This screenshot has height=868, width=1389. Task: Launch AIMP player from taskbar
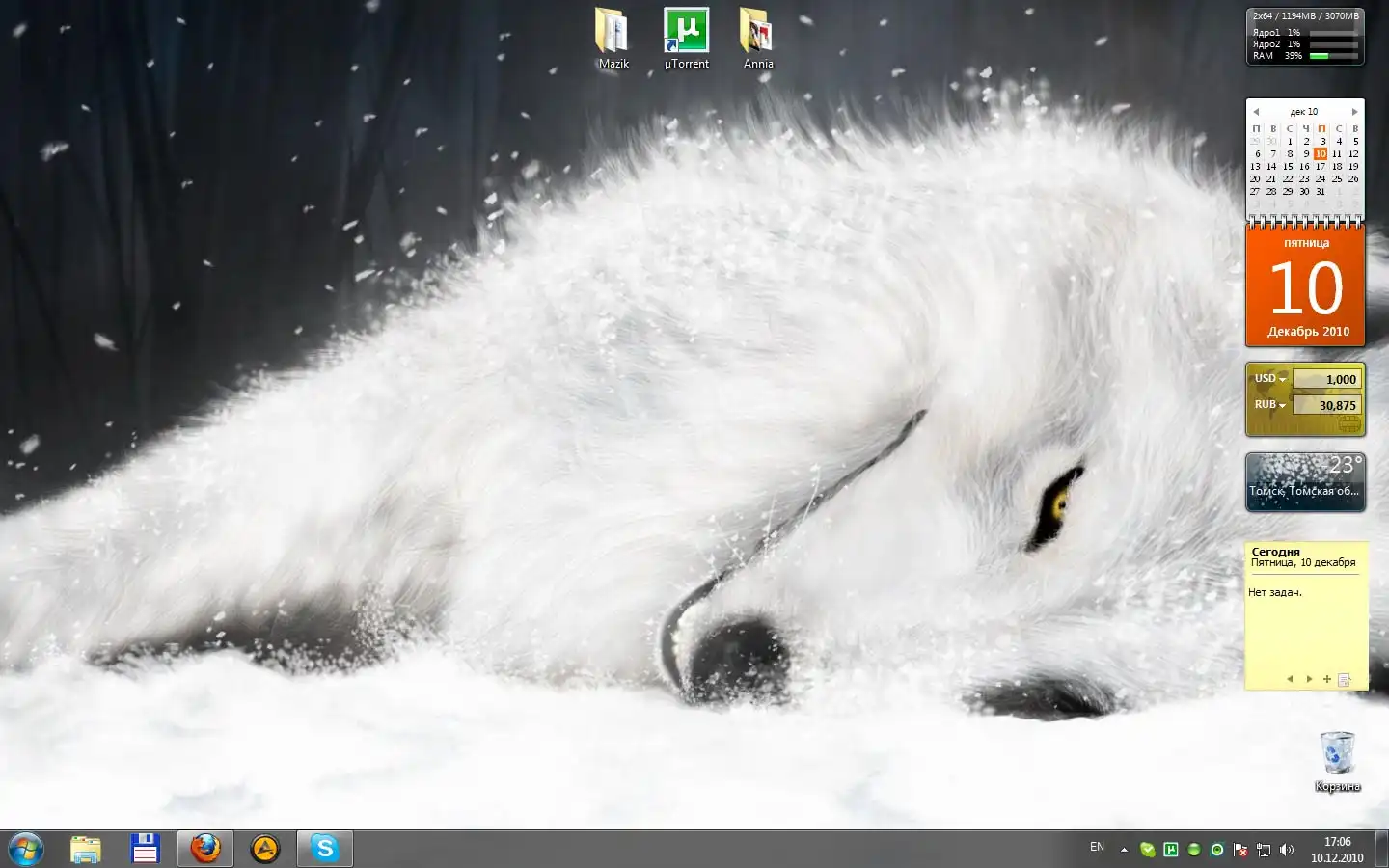(265, 849)
